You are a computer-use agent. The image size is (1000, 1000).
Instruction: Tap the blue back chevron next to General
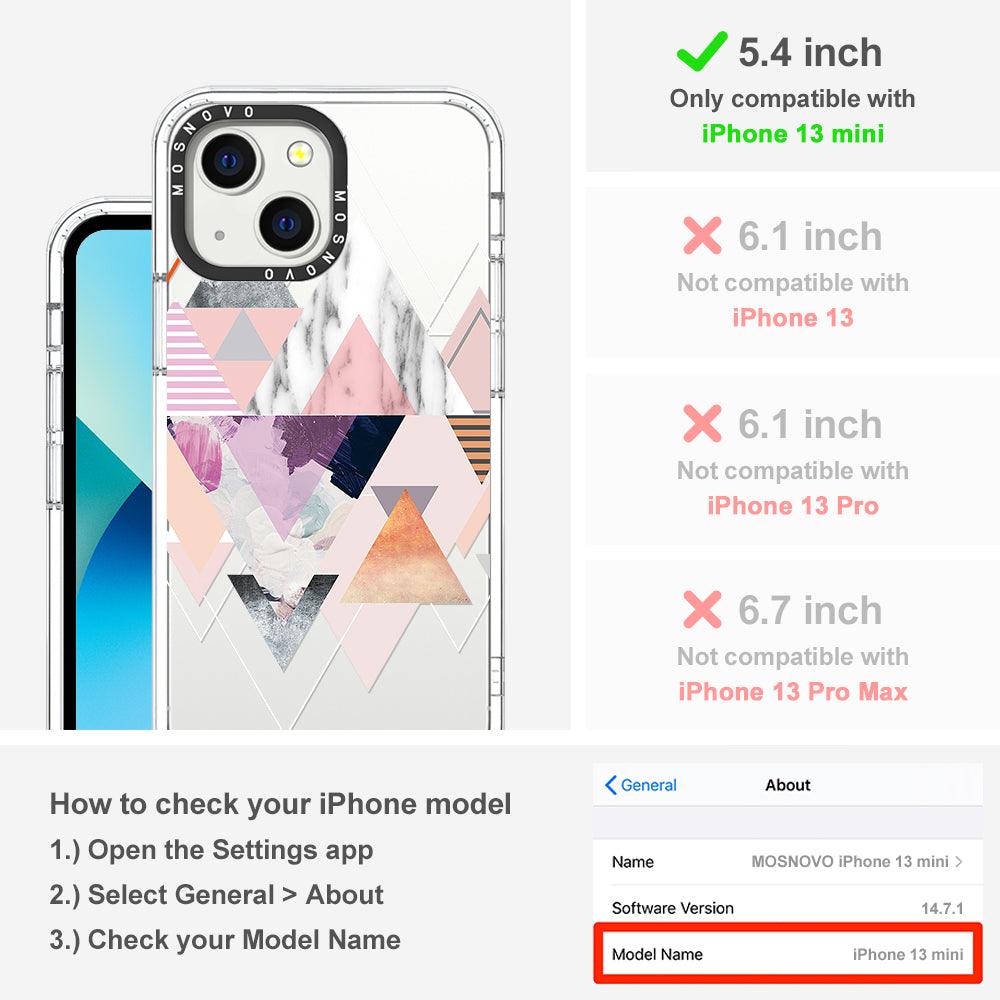tap(610, 785)
